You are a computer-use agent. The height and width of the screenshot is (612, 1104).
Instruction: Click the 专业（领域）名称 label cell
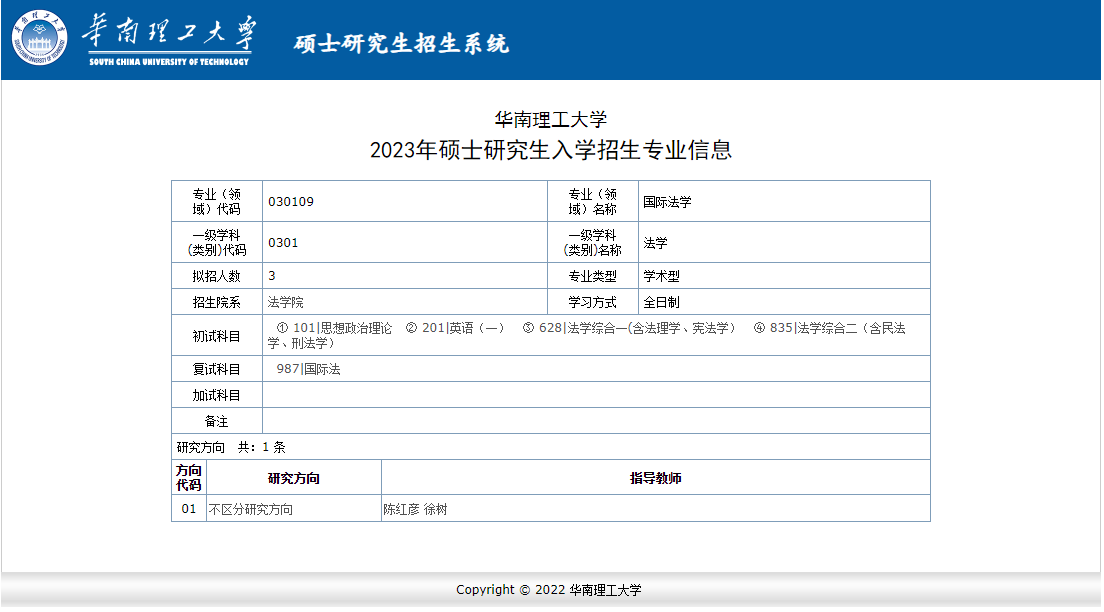[593, 201]
